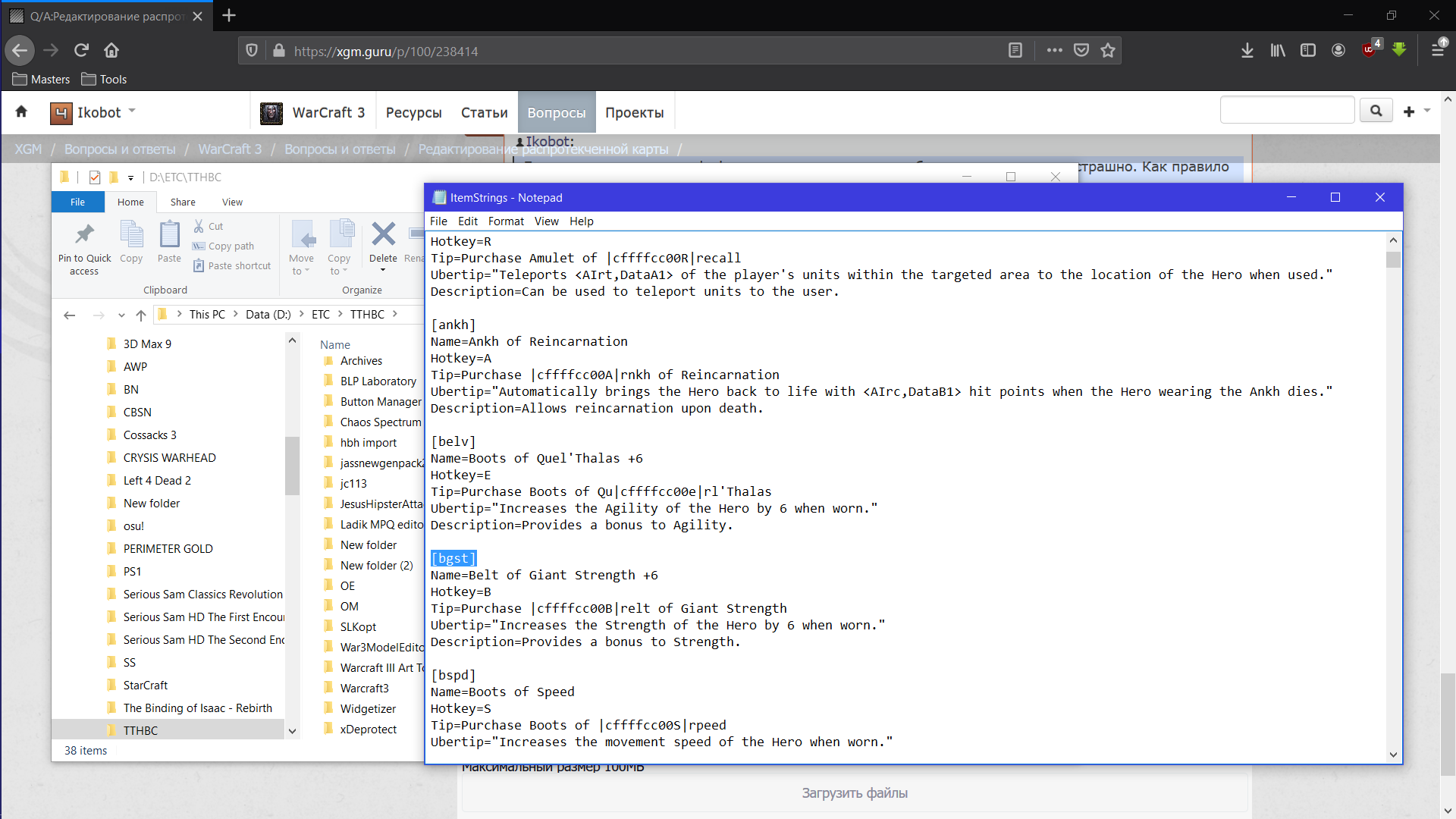Viewport: 1456px width, 819px height.
Task: Expand Explorer recent locations dropdown
Action: pyautogui.click(x=121, y=315)
